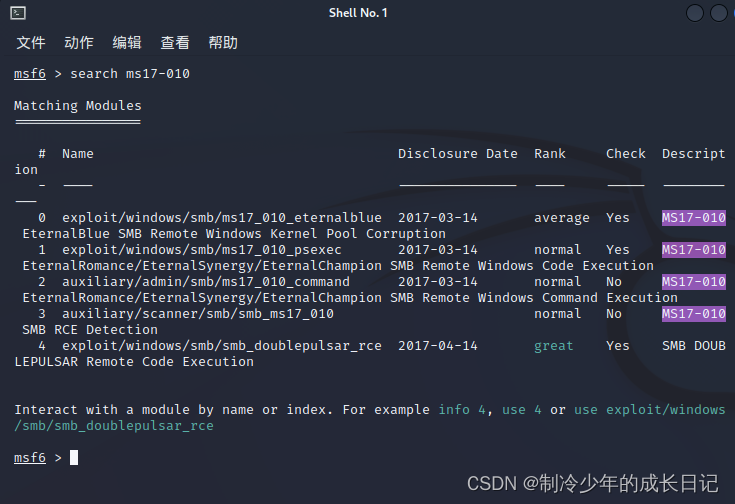Screen dimensions: 735x504
Task: Select the ms17_010_eternalblue module path
Action: pos(222,218)
